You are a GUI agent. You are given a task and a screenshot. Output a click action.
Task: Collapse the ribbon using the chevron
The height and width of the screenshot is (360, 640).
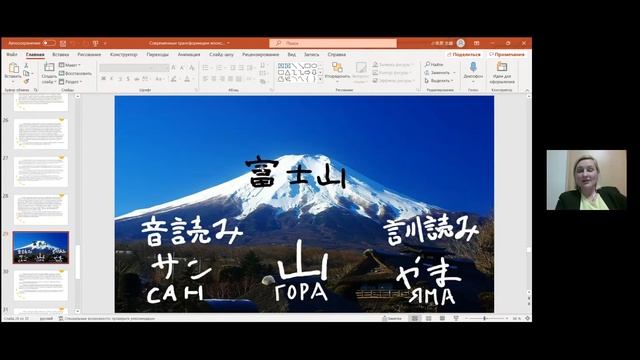(x=527, y=90)
